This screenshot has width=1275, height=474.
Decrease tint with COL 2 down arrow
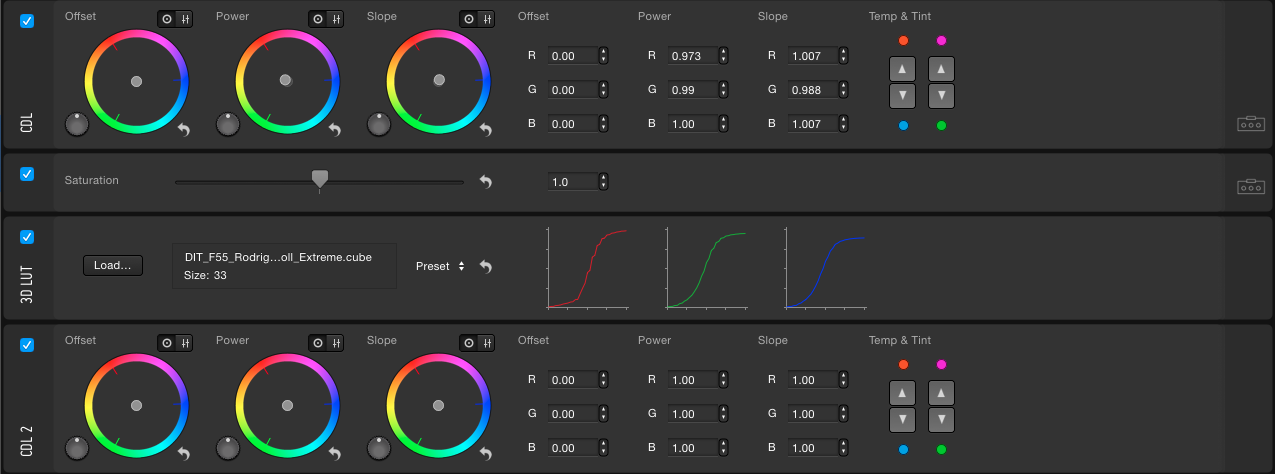pyautogui.click(x=941, y=420)
